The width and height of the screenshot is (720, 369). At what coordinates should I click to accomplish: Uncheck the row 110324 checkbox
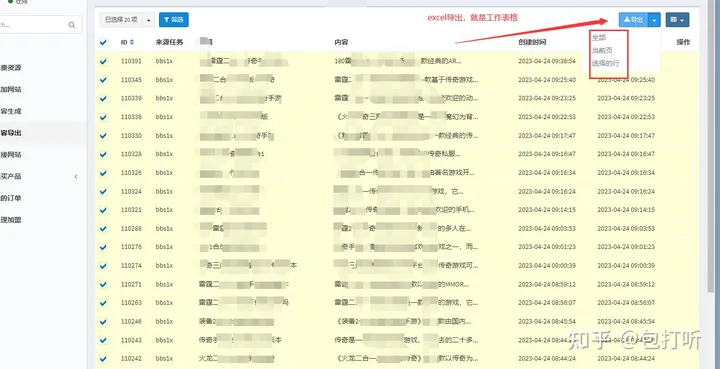point(103,191)
